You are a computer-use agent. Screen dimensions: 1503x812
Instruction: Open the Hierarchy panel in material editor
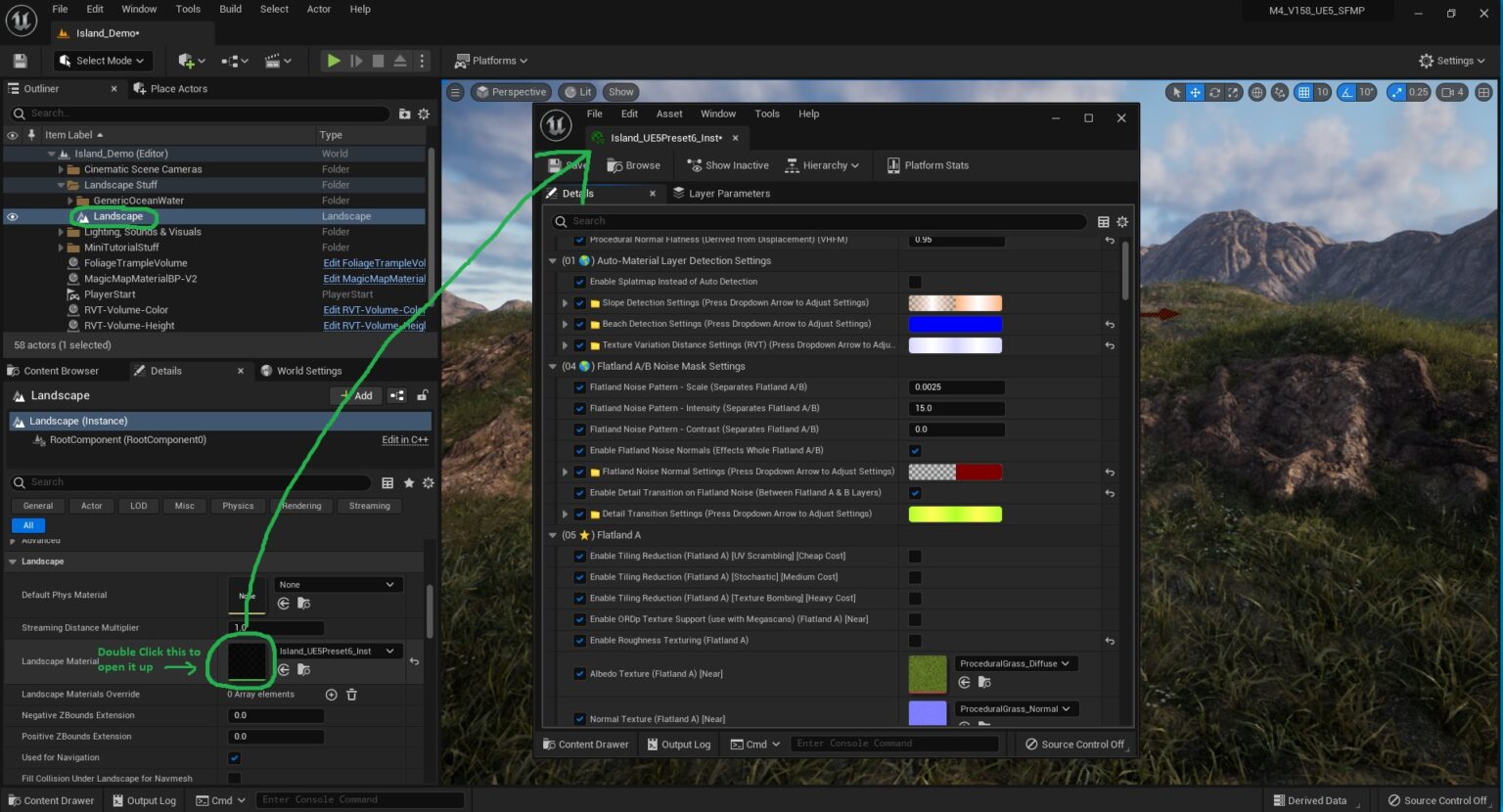(x=822, y=164)
